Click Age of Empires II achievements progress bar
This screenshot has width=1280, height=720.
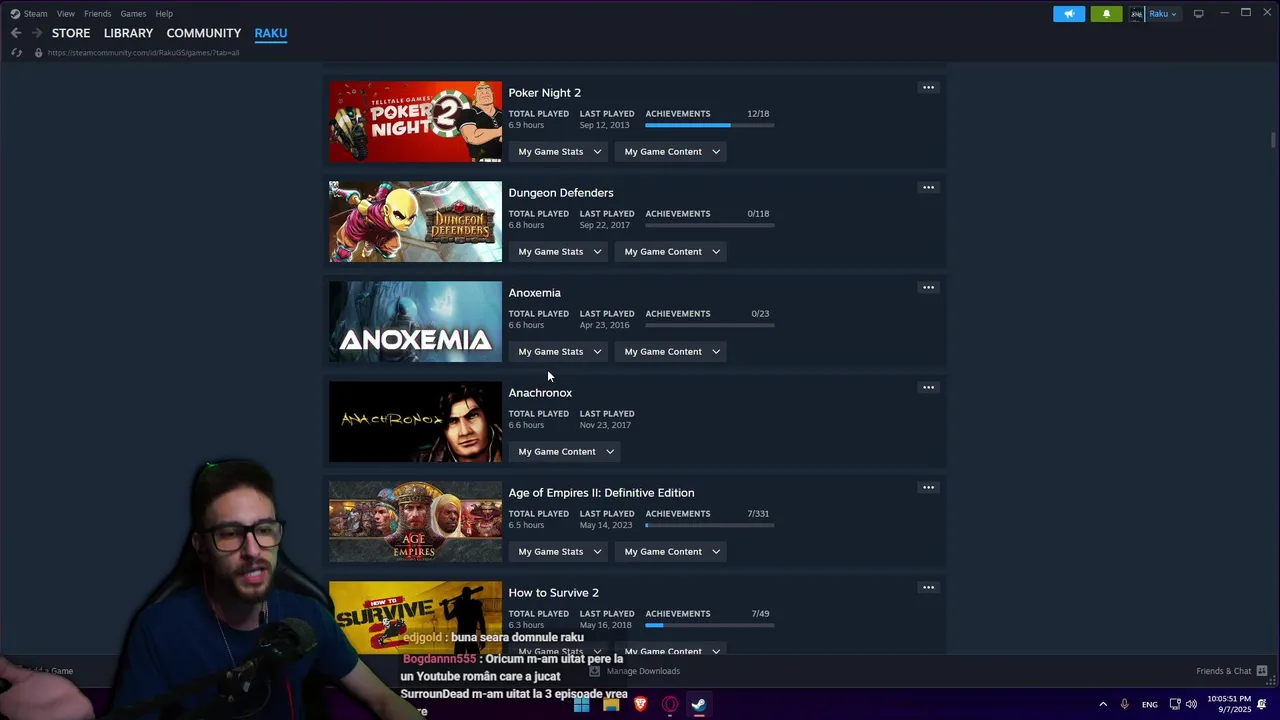pos(710,525)
